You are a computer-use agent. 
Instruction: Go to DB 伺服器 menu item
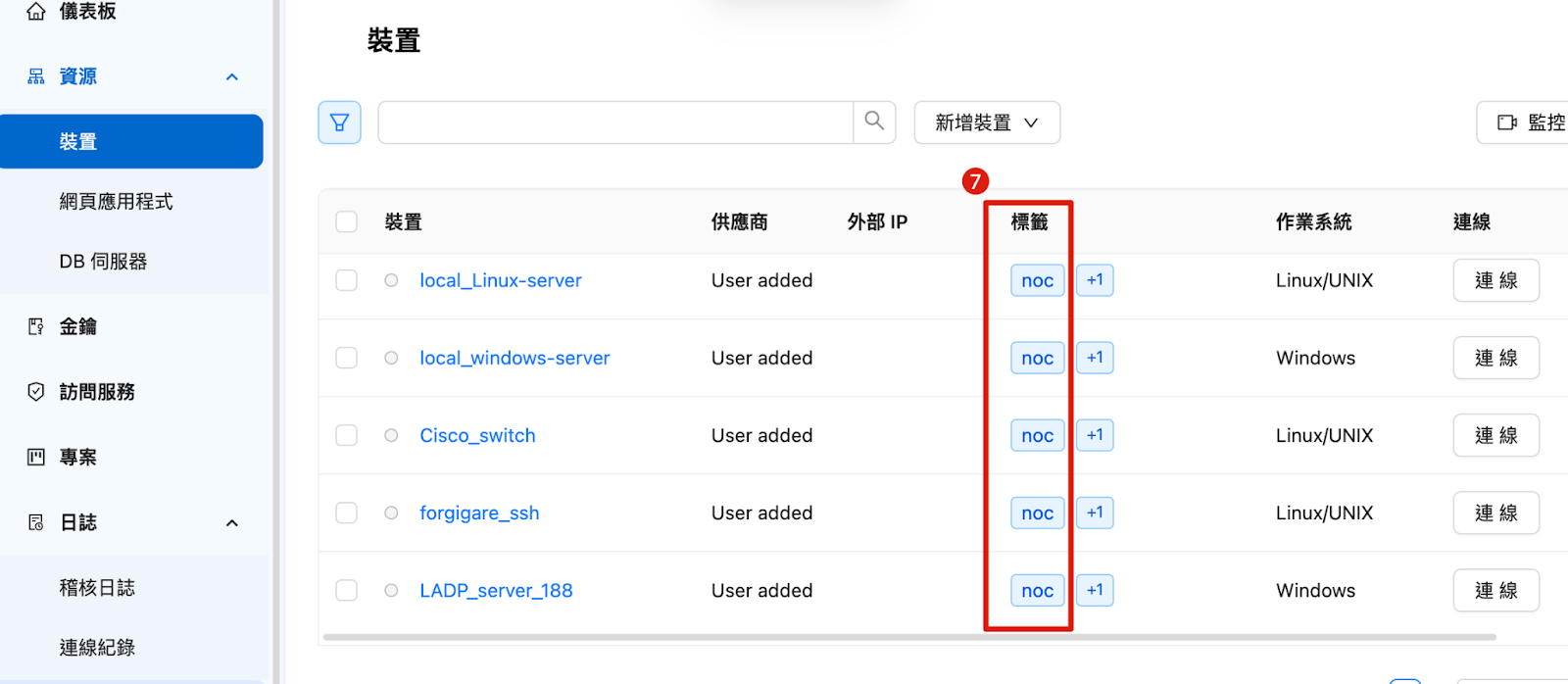(x=103, y=262)
